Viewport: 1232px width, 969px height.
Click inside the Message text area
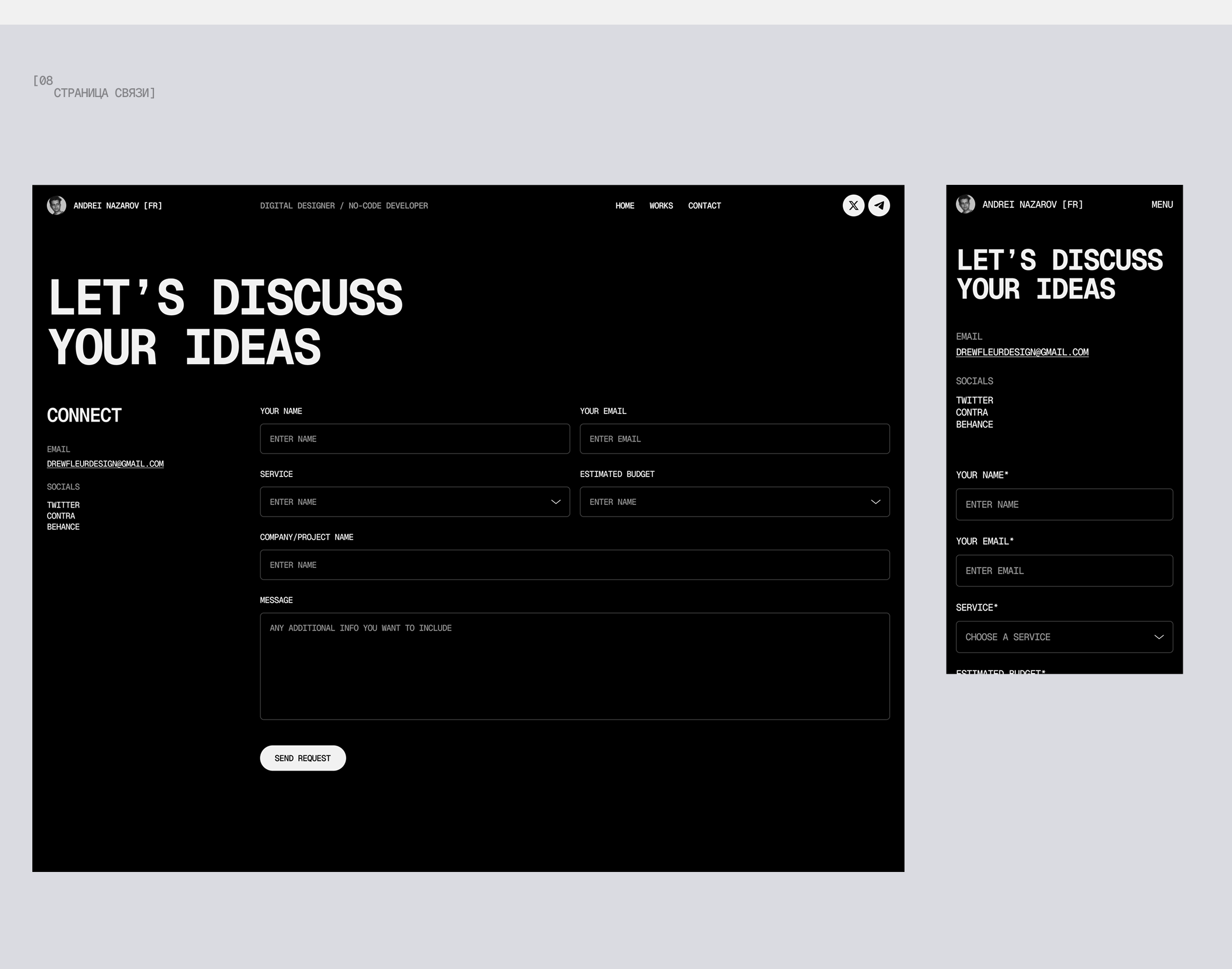pos(574,666)
